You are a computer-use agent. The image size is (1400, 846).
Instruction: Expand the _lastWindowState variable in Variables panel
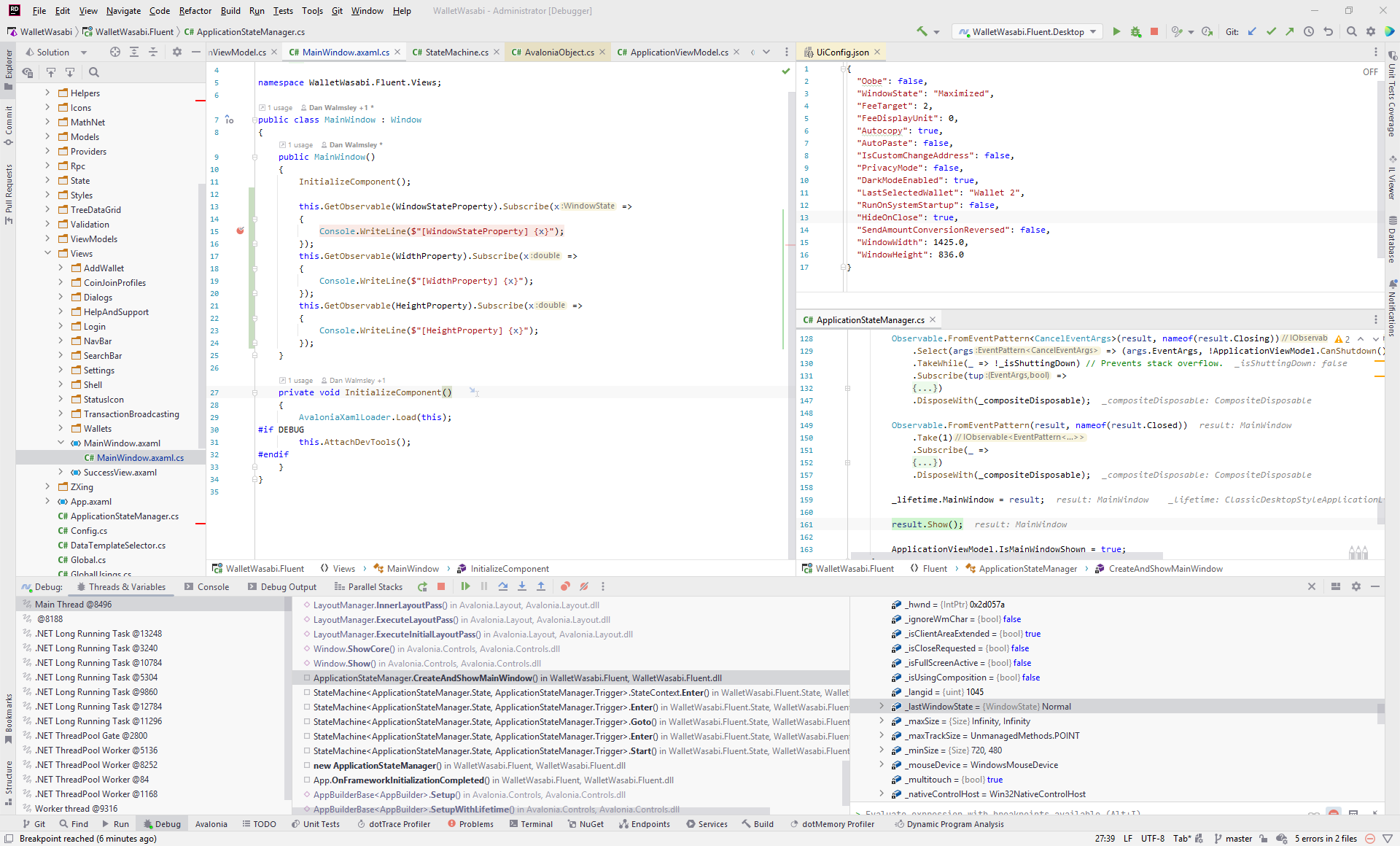pyautogui.click(x=882, y=706)
